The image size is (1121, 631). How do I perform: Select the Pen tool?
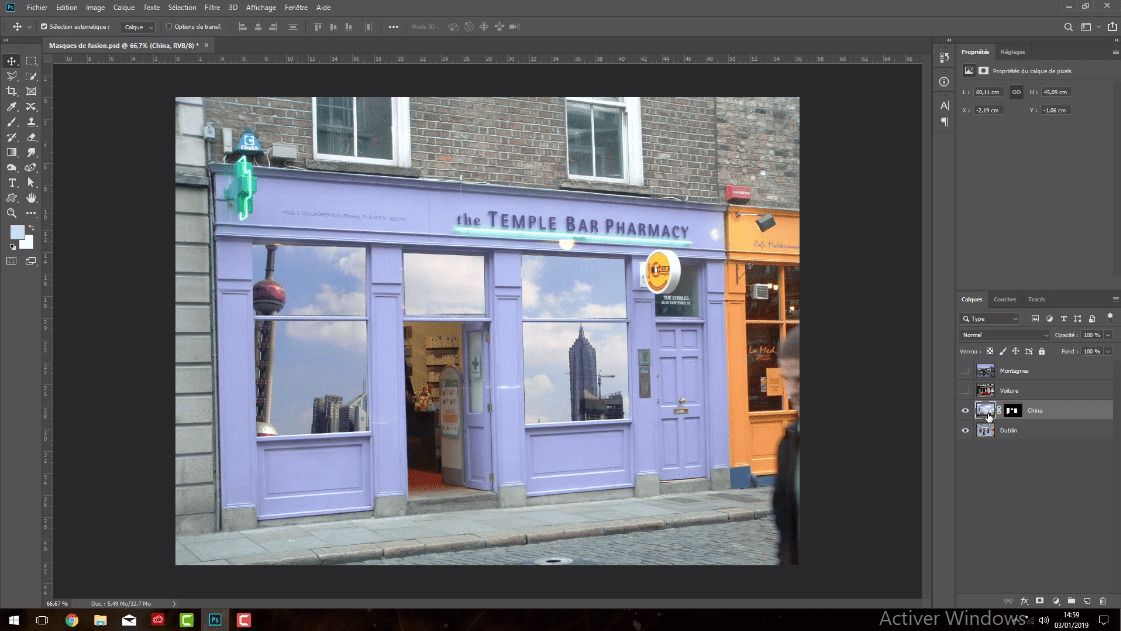(x=31, y=168)
